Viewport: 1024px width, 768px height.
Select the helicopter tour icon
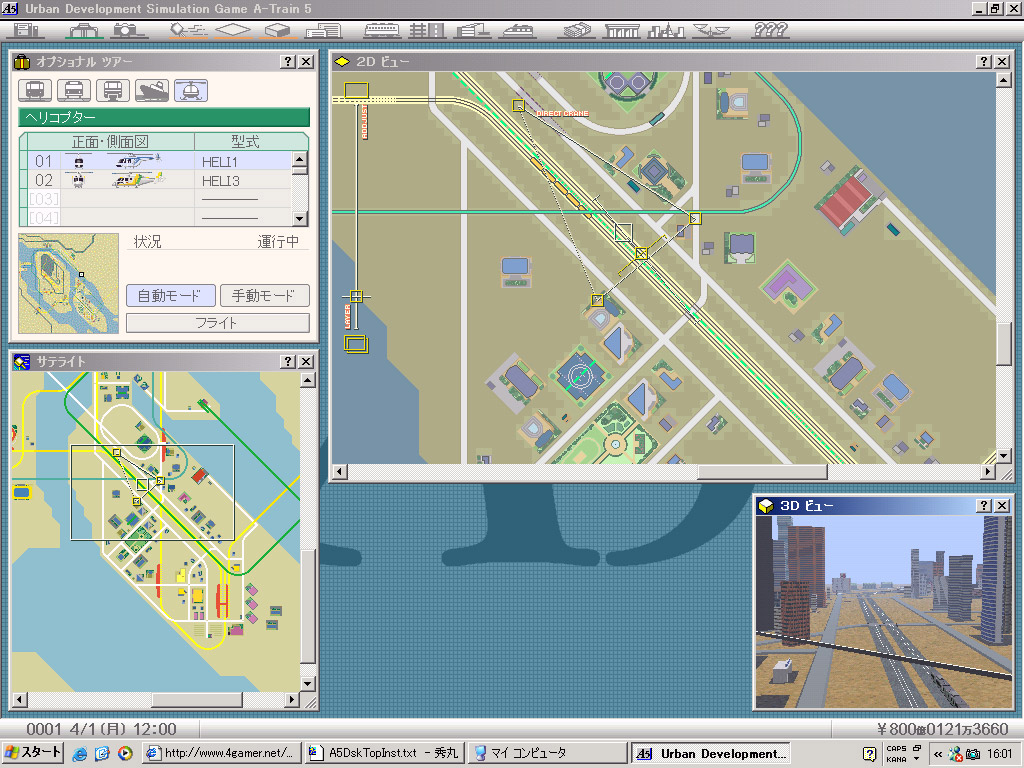point(190,91)
